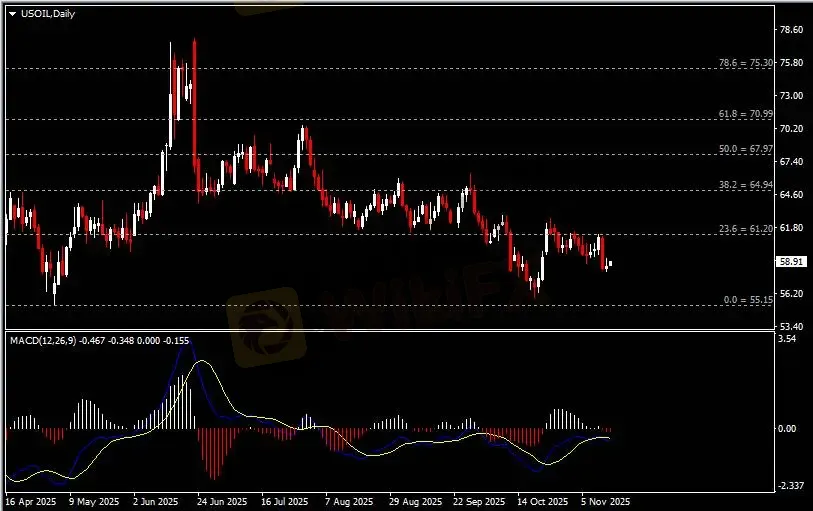Click the 22 Sep 2025 date label
Screen dimensions: 813x511
479,502
